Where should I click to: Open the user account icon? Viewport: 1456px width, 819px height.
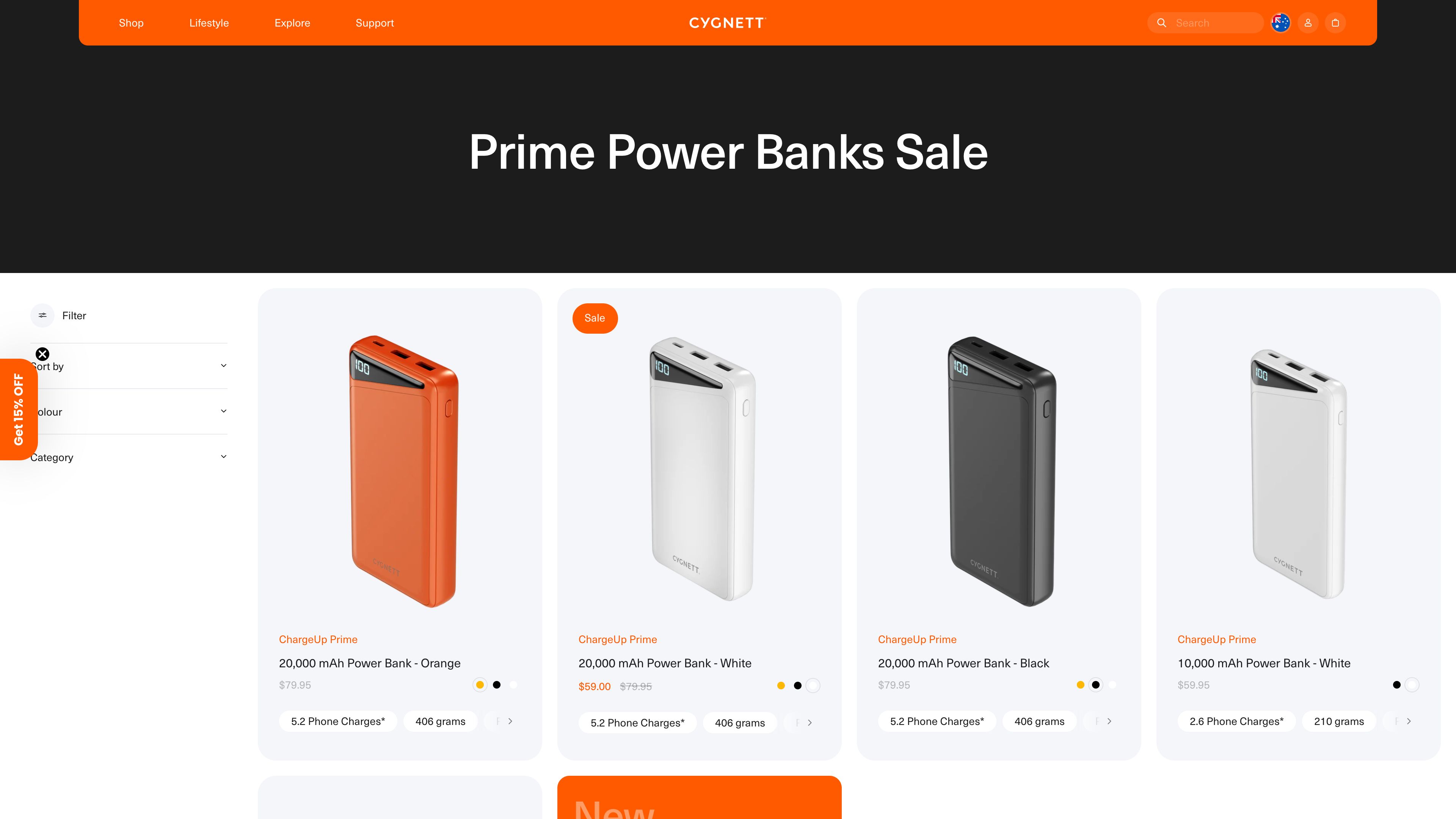click(1308, 23)
